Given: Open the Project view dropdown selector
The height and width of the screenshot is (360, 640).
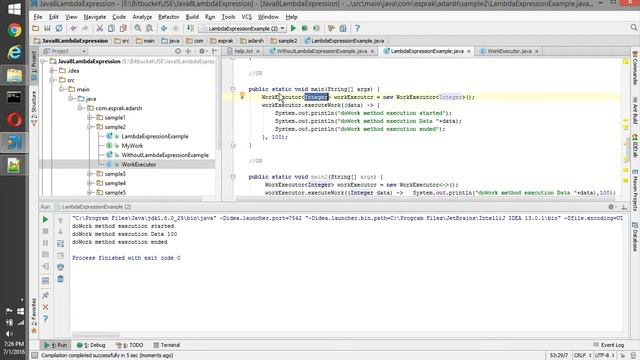Looking at the screenshot, I should pyautogui.click(x=65, y=51).
